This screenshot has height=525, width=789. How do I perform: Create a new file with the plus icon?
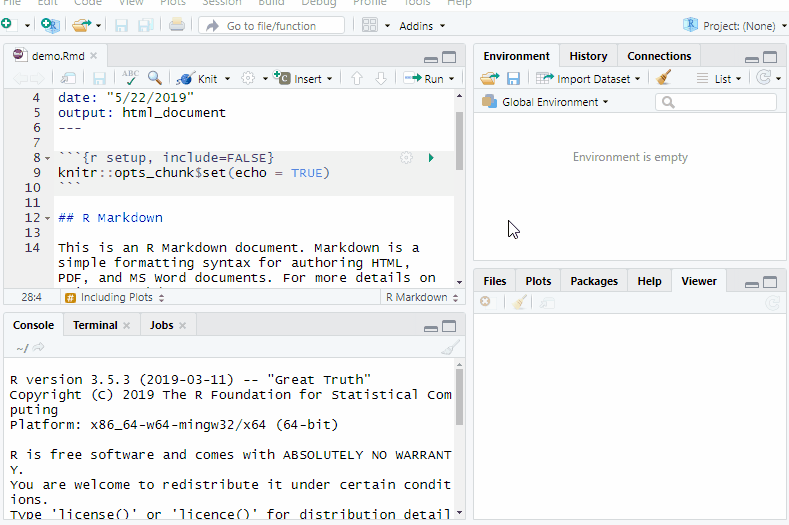click(7, 24)
